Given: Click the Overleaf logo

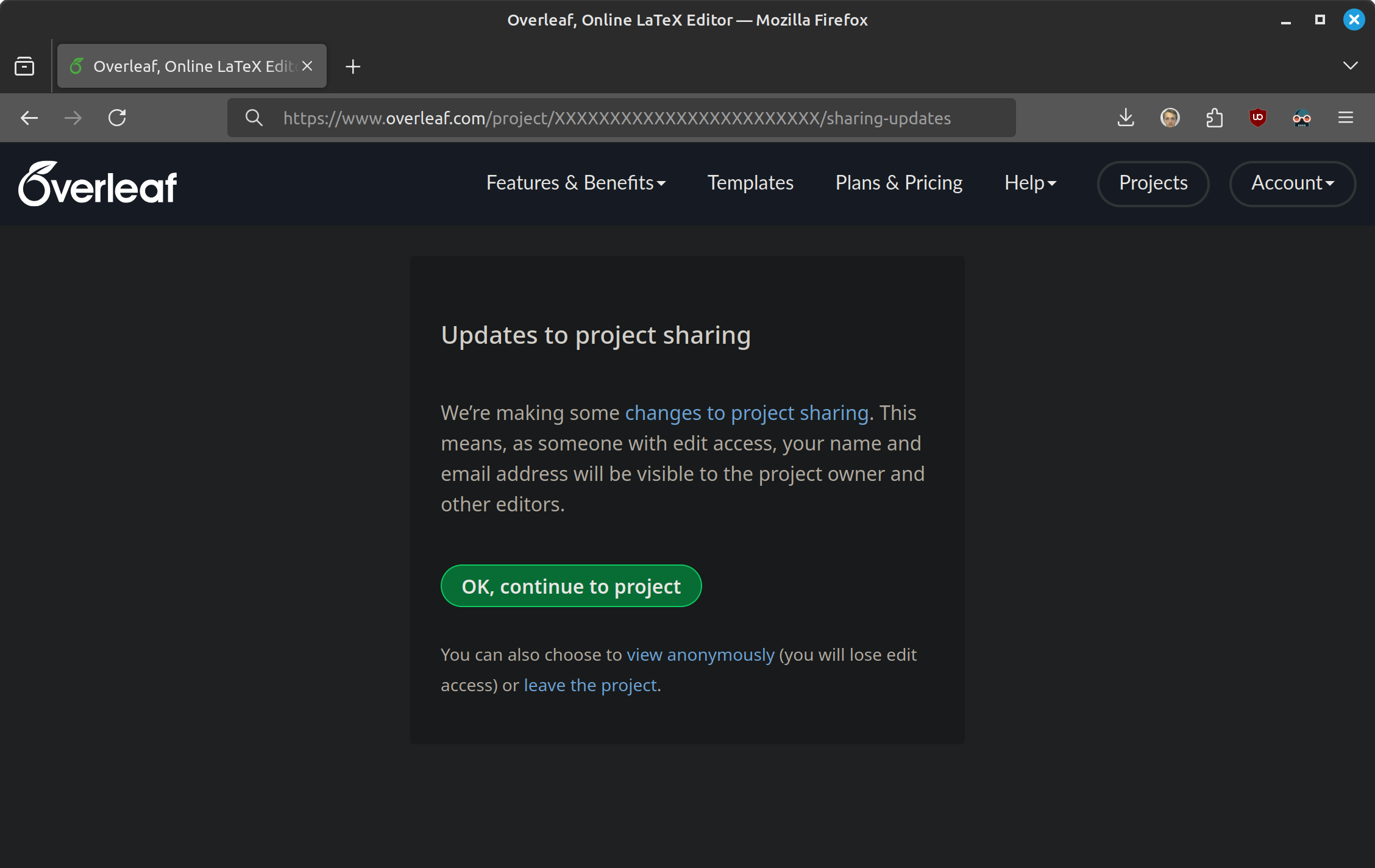Looking at the screenshot, I should 98,183.
